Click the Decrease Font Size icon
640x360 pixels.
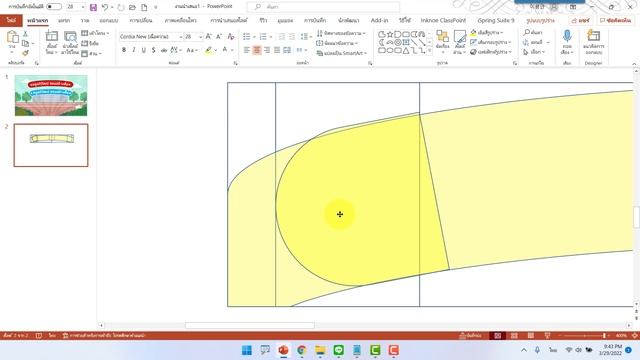(219, 37)
